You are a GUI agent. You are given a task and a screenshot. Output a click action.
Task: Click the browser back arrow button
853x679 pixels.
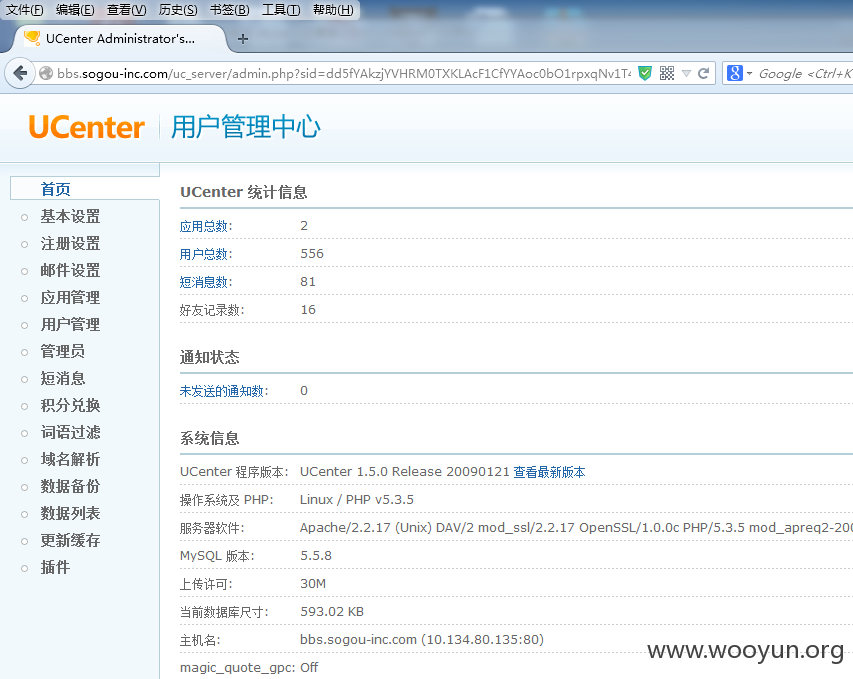20,73
